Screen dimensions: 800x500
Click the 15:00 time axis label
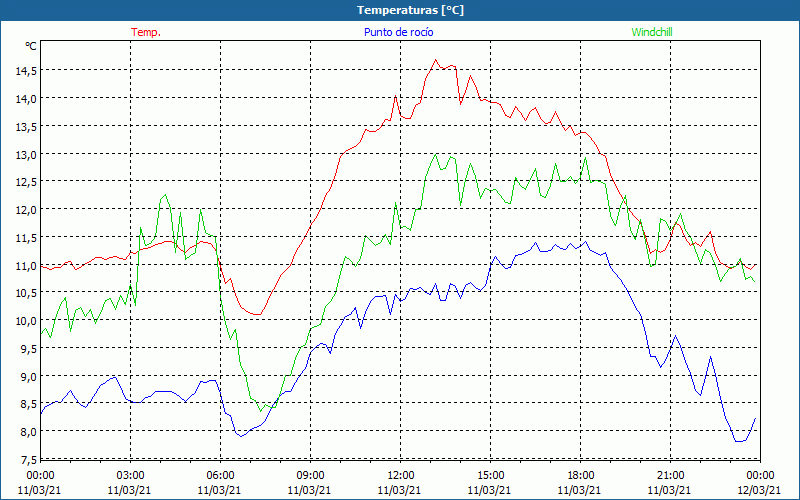pyautogui.click(x=490, y=476)
